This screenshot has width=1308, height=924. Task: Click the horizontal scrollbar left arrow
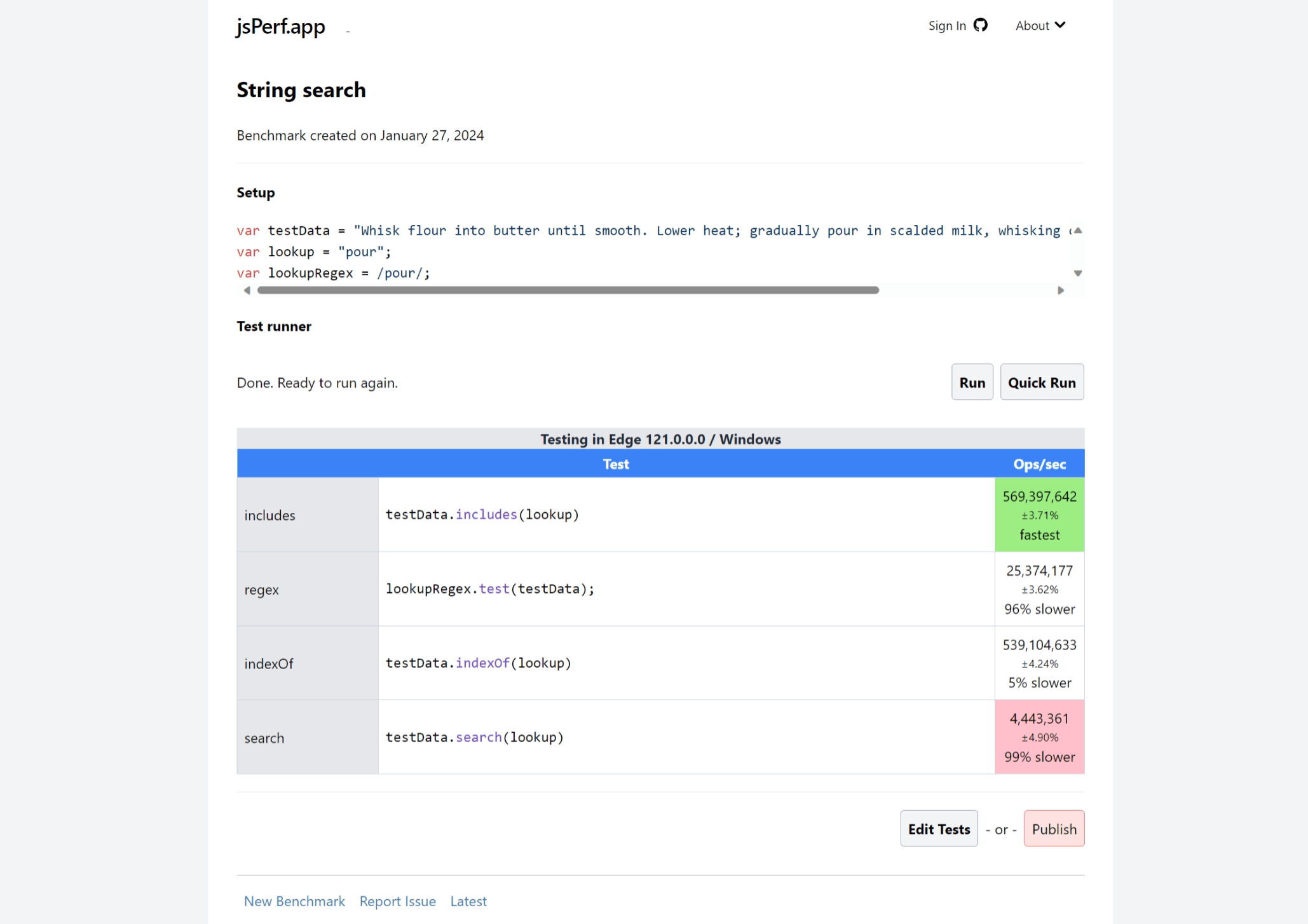[x=247, y=290]
